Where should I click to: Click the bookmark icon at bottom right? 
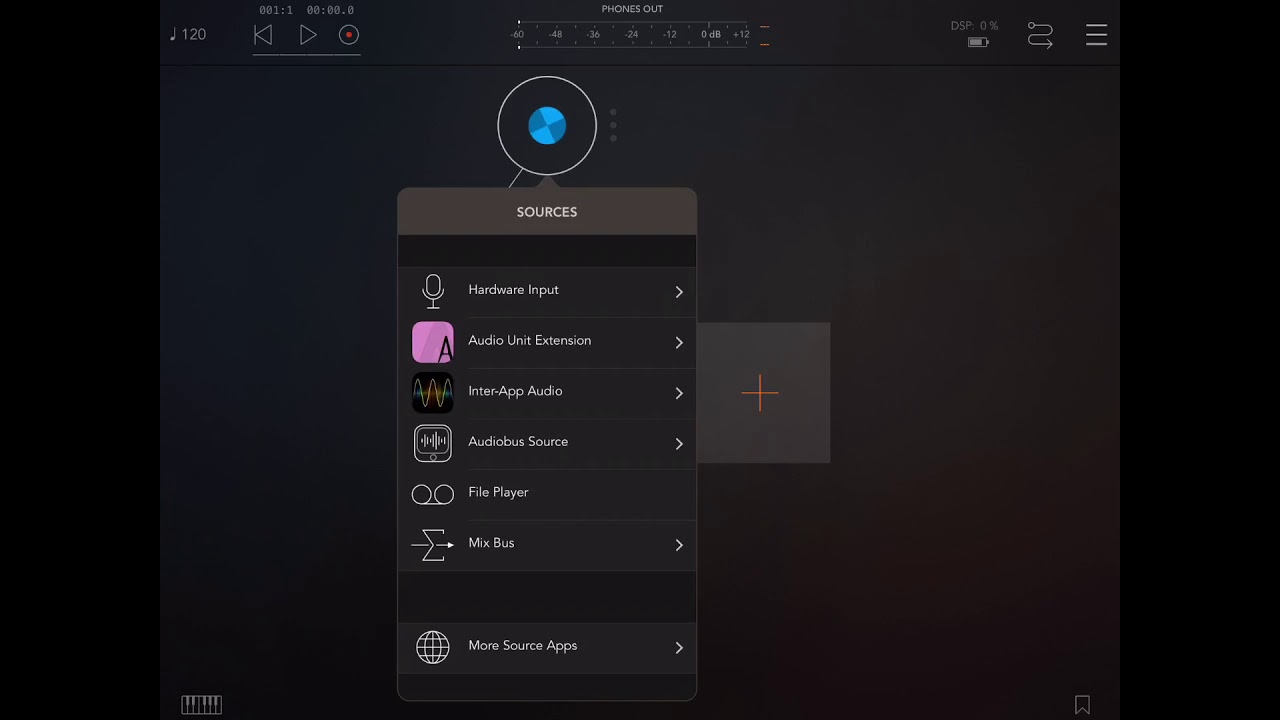tap(1082, 705)
